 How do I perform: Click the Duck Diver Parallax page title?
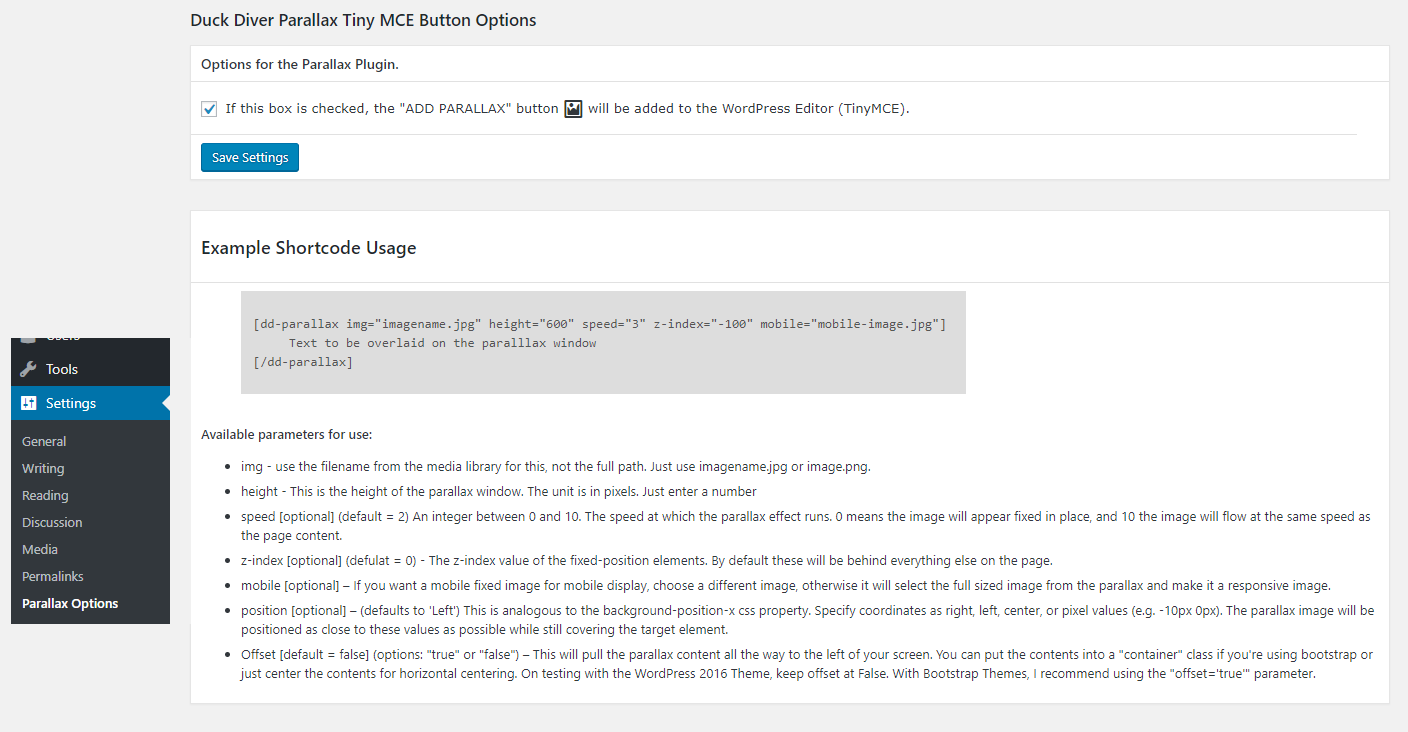pos(363,20)
